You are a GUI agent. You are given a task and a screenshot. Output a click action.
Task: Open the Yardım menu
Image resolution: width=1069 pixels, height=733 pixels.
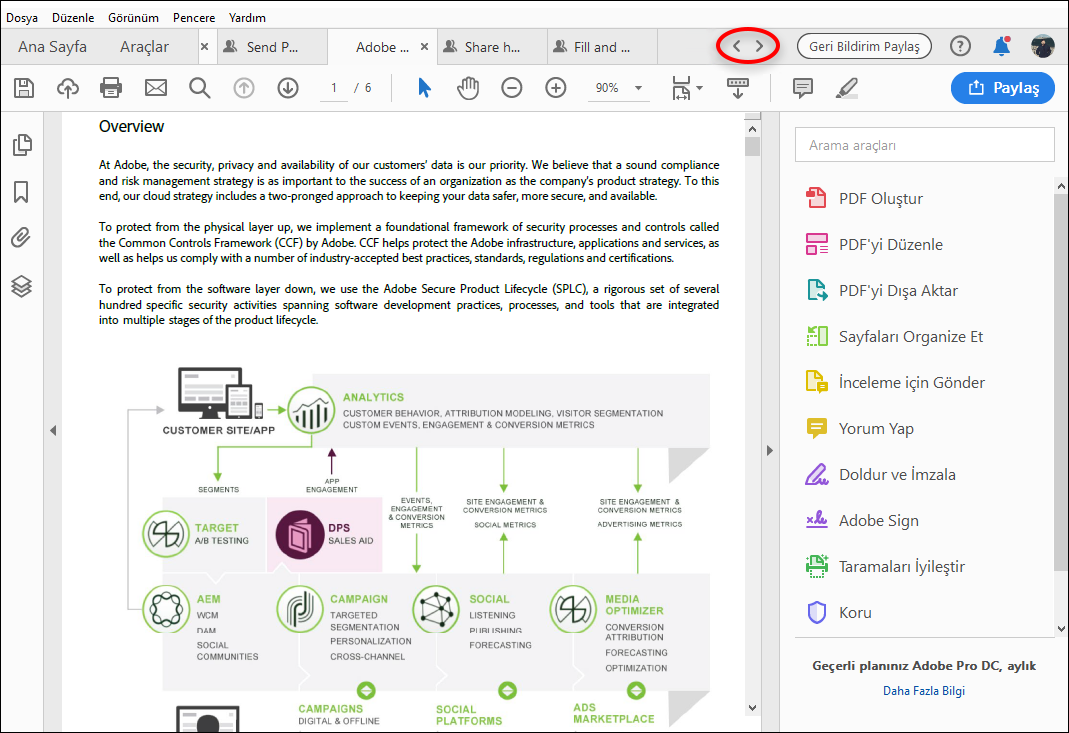point(247,18)
